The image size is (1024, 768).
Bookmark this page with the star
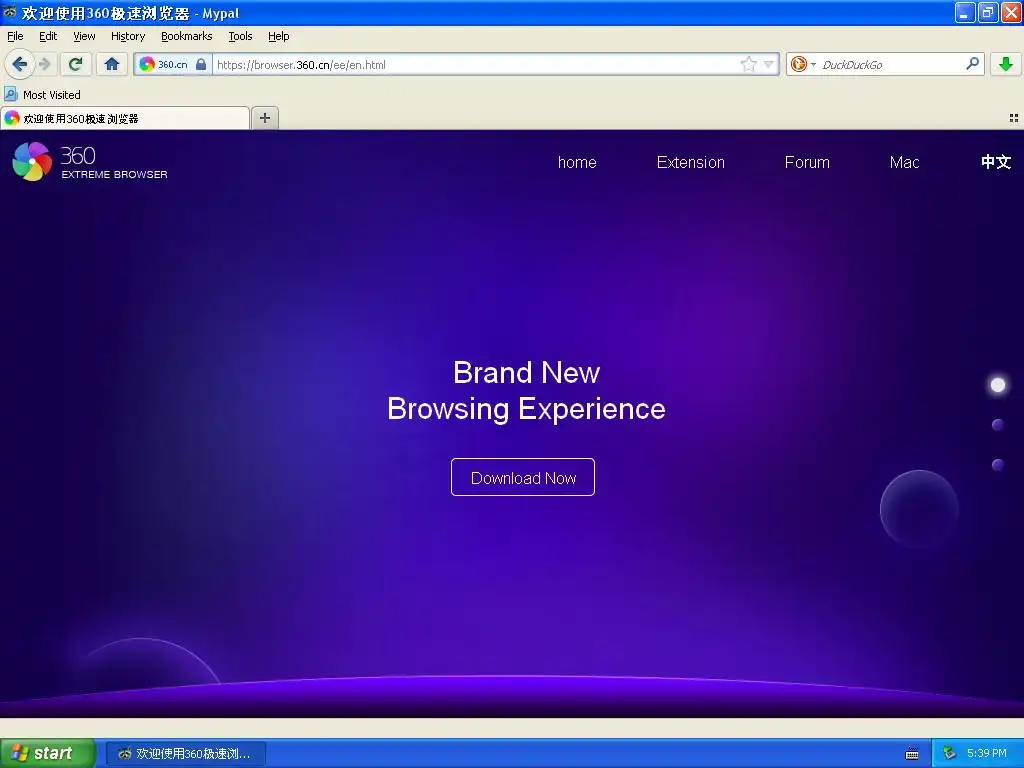coord(748,64)
